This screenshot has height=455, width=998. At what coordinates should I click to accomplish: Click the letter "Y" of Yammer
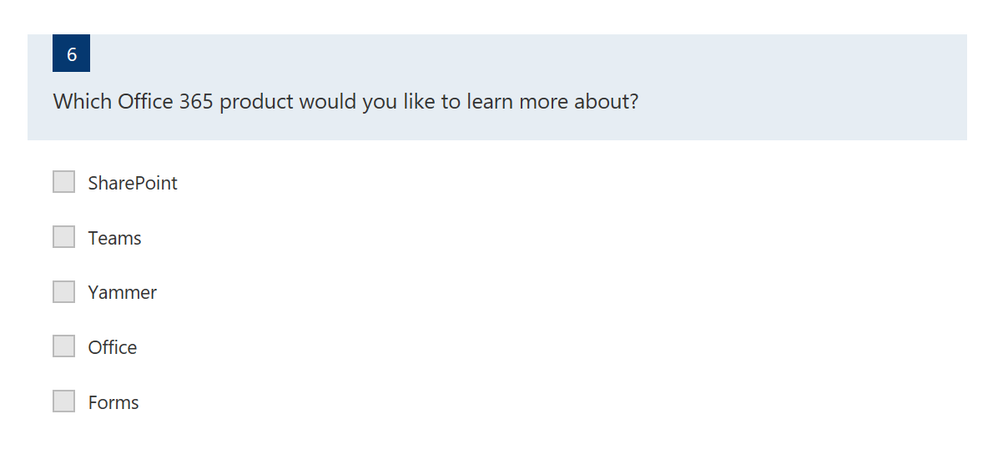coord(94,293)
